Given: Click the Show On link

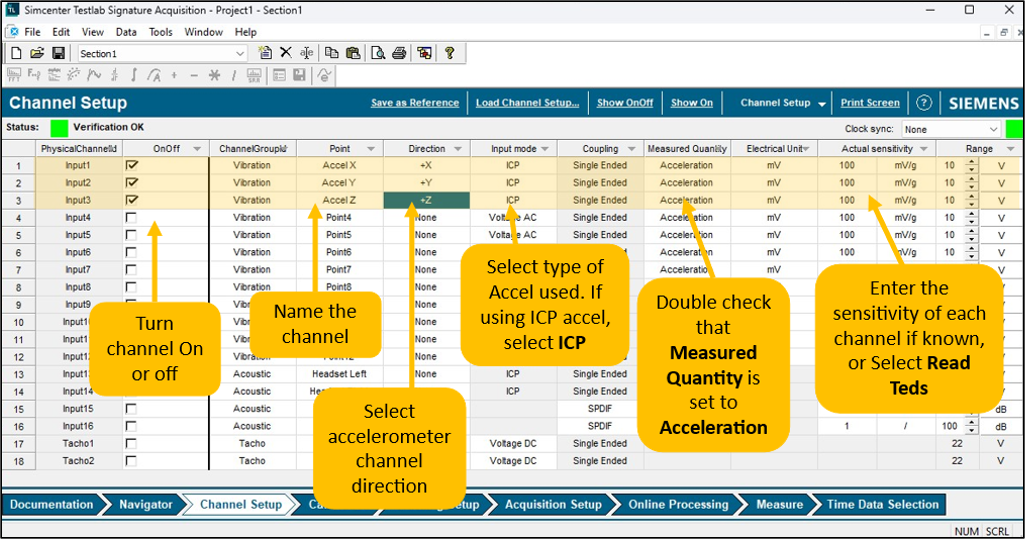Looking at the screenshot, I should pyautogui.click(x=692, y=103).
